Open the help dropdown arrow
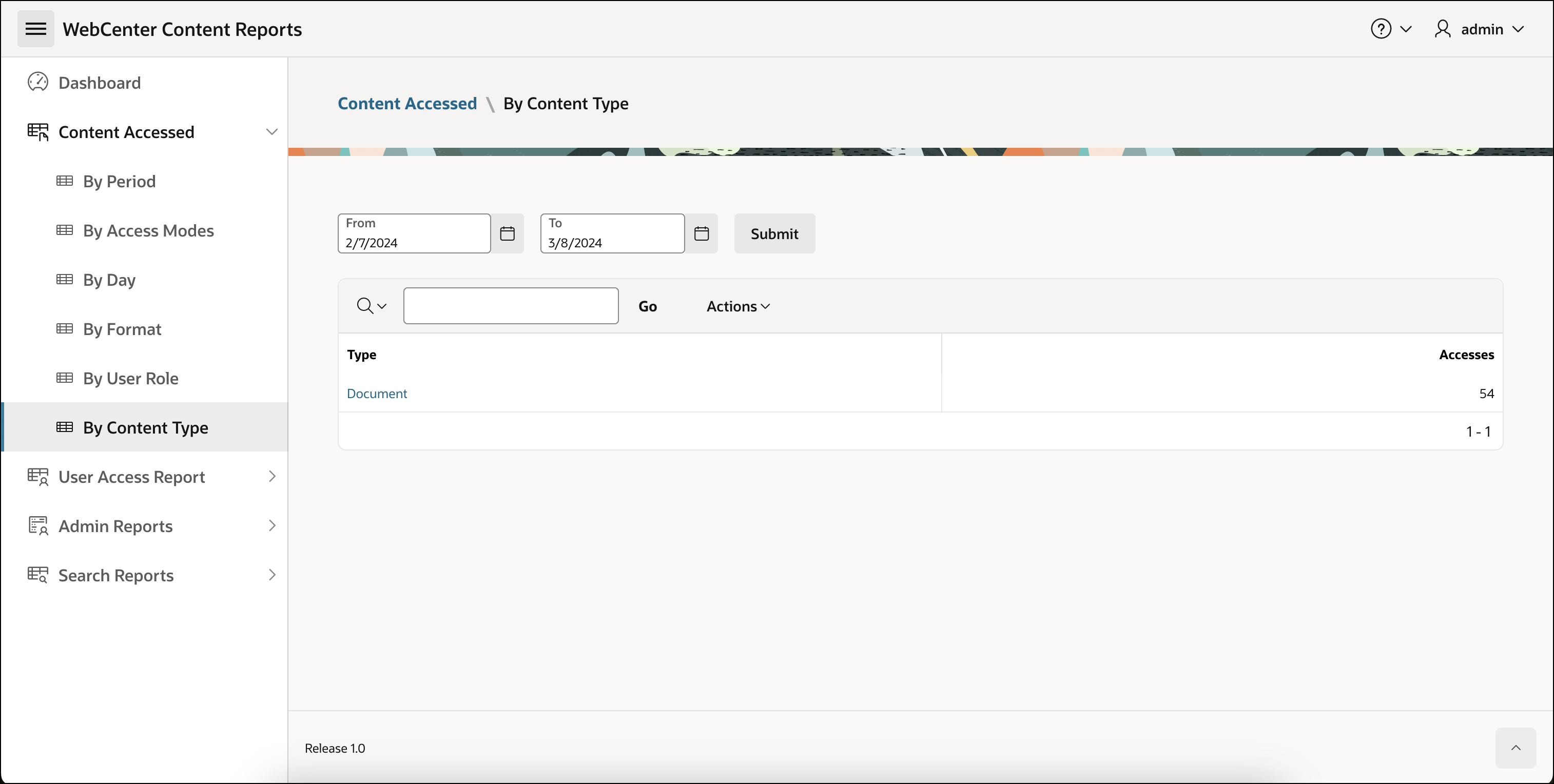1554x784 pixels. [x=1406, y=29]
